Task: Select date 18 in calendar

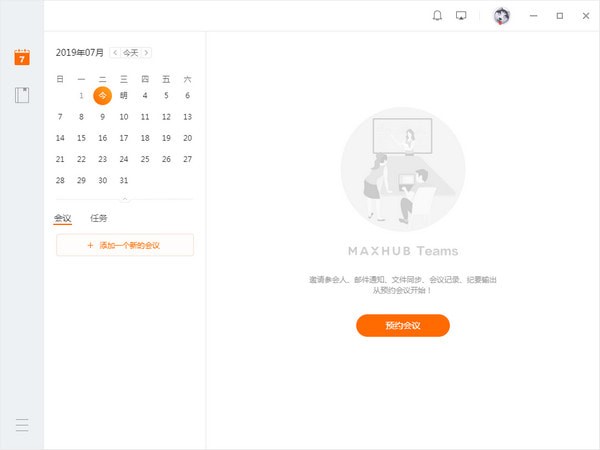Action: coord(145,138)
